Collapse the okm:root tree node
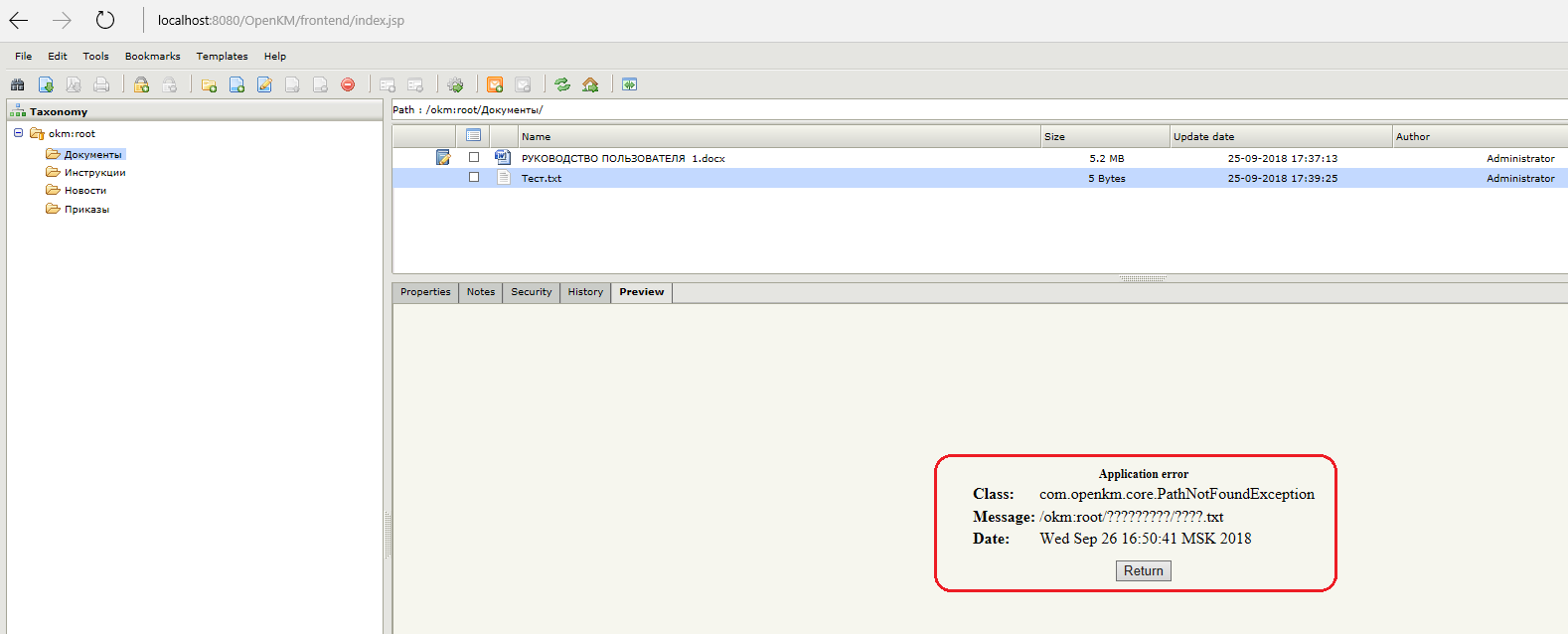 (x=18, y=133)
